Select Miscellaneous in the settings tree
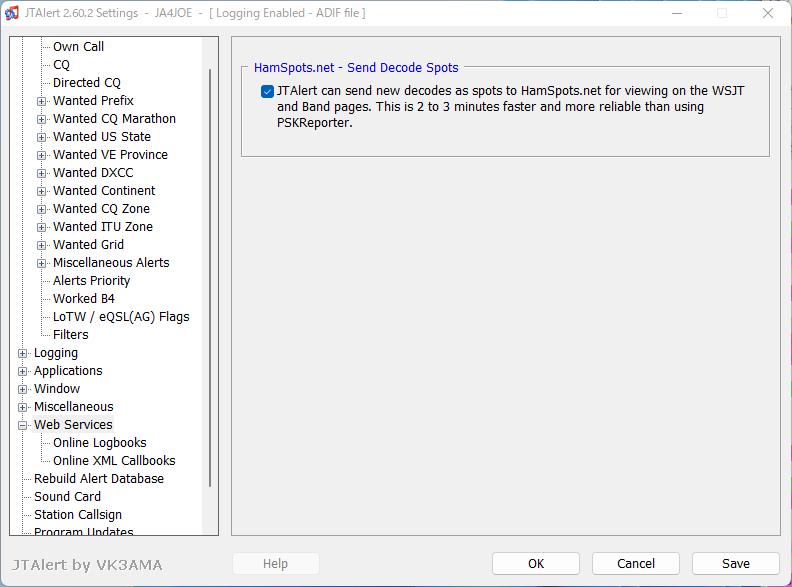 pos(74,407)
